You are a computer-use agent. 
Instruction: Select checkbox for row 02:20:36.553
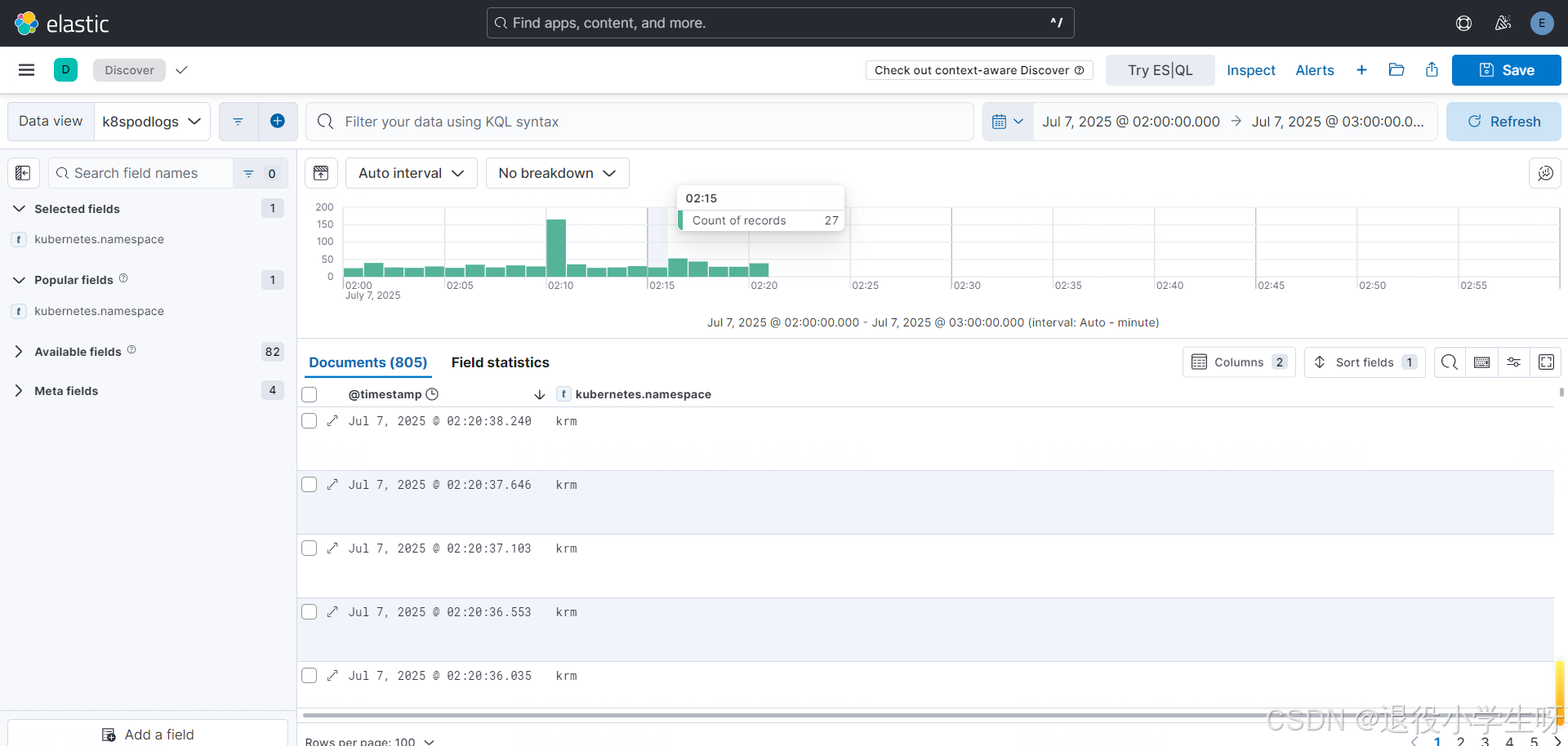tap(310, 612)
